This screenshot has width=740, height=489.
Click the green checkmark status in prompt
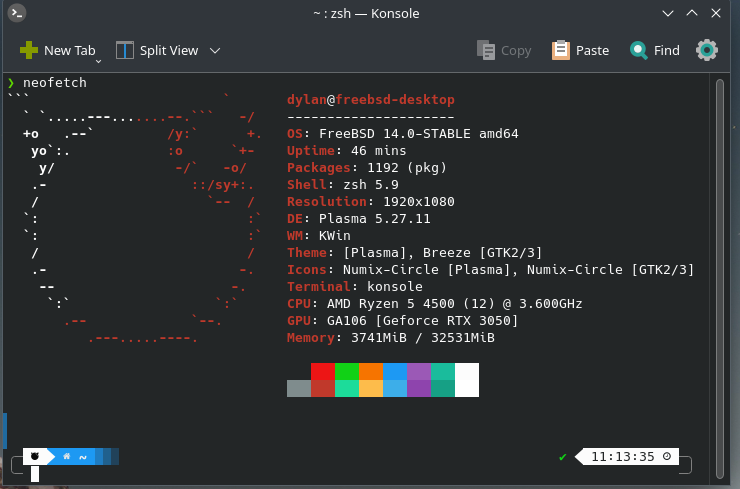click(563, 457)
